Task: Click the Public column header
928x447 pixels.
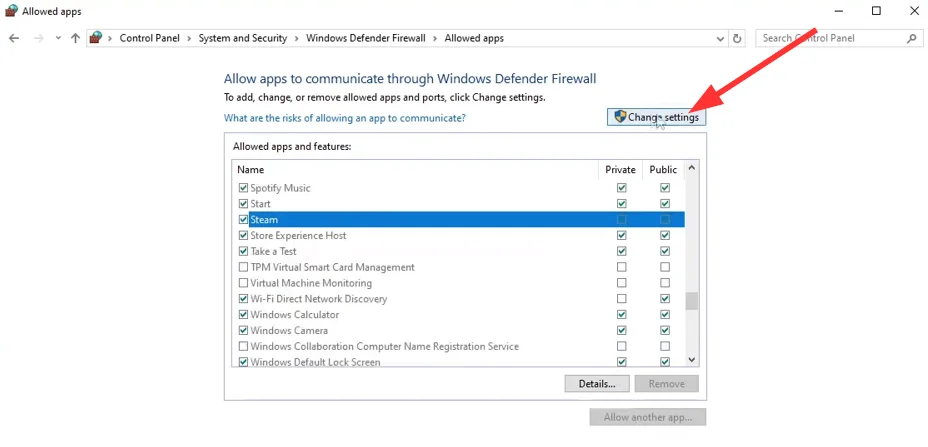Action: point(663,169)
